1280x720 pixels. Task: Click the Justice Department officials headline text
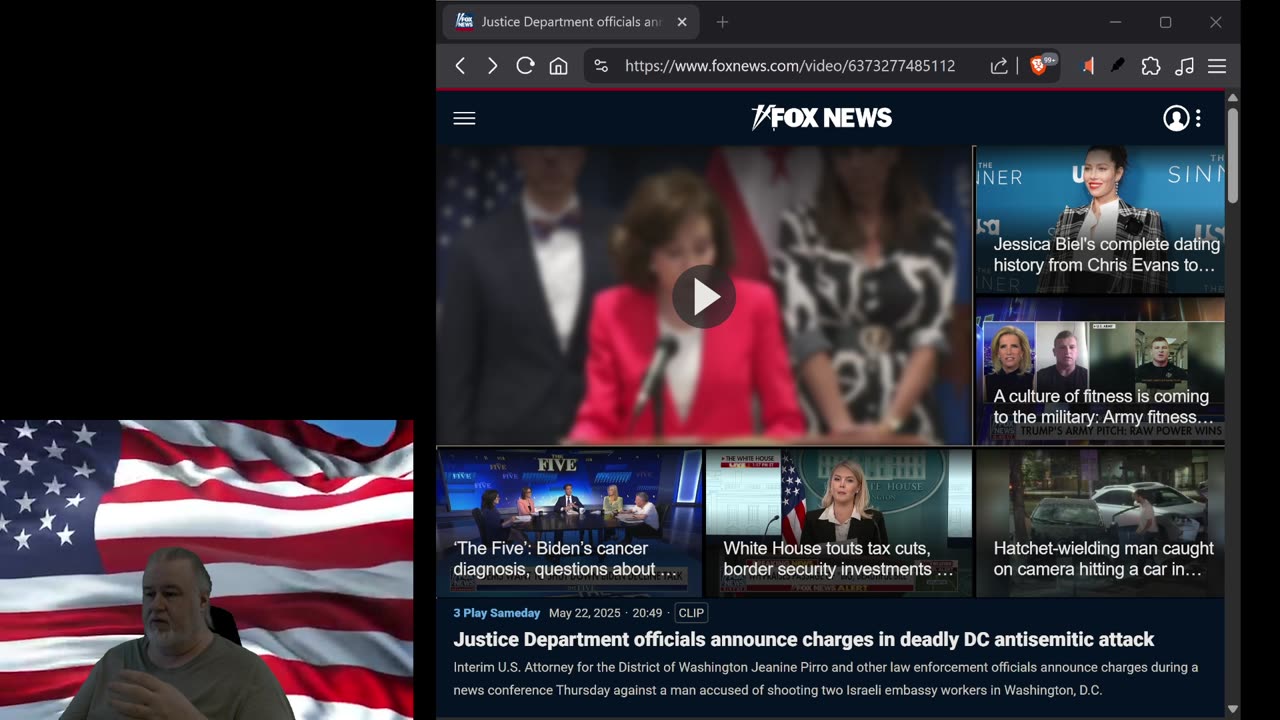pyautogui.click(x=804, y=639)
